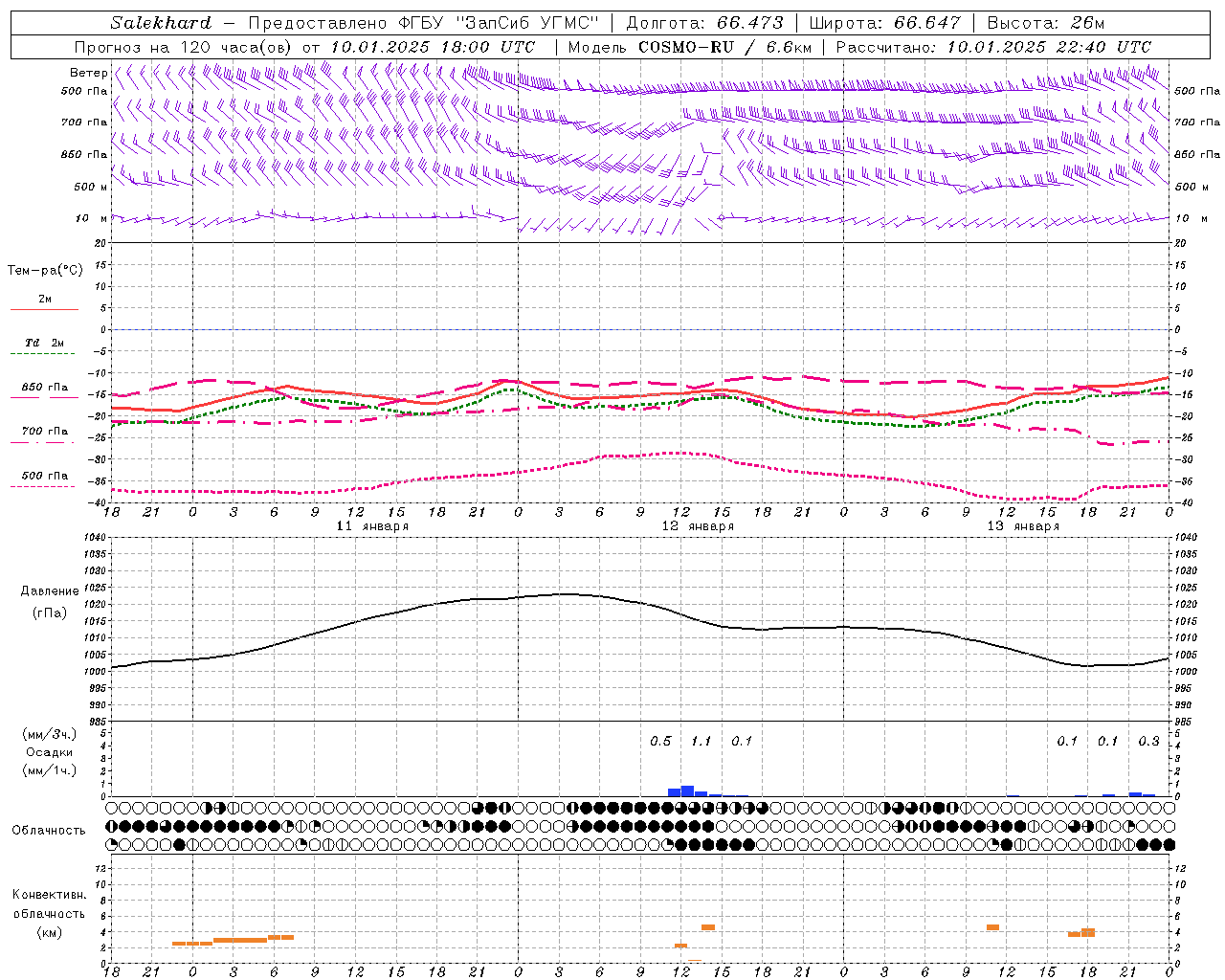Click the tallest blue precipitation bar on 12 января
1225x980 pixels.
tap(687, 791)
